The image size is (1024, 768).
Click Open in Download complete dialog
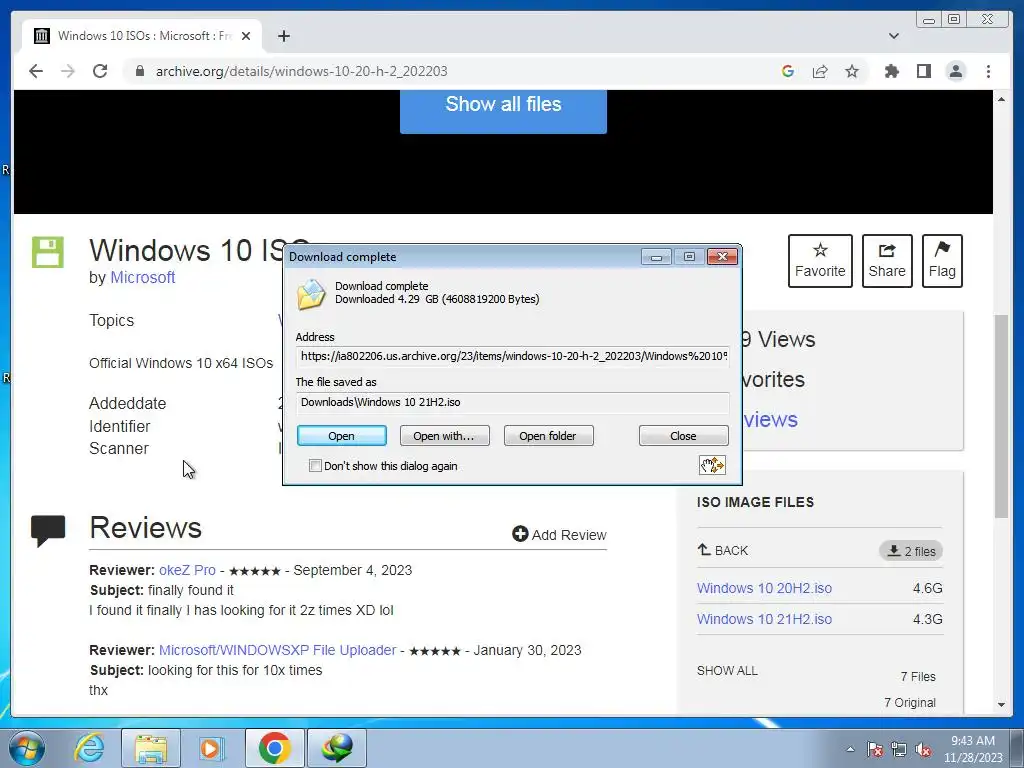coord(342,436)
